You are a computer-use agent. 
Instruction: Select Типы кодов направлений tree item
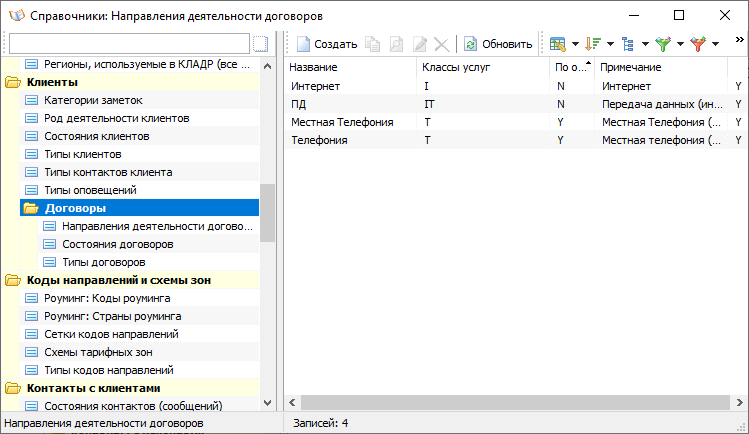click(108, 370)
